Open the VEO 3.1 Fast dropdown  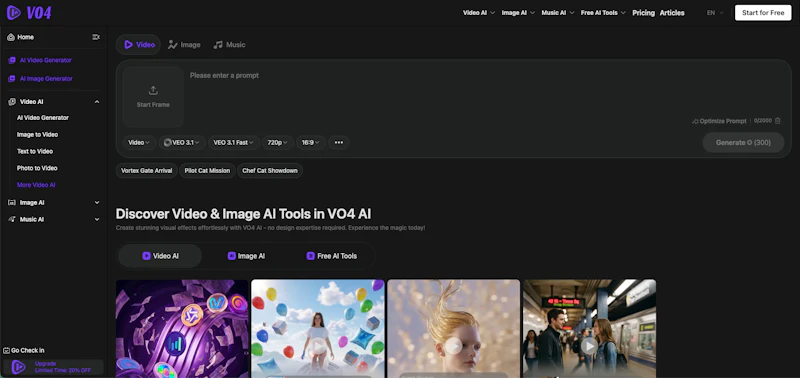tap(234, 142)
